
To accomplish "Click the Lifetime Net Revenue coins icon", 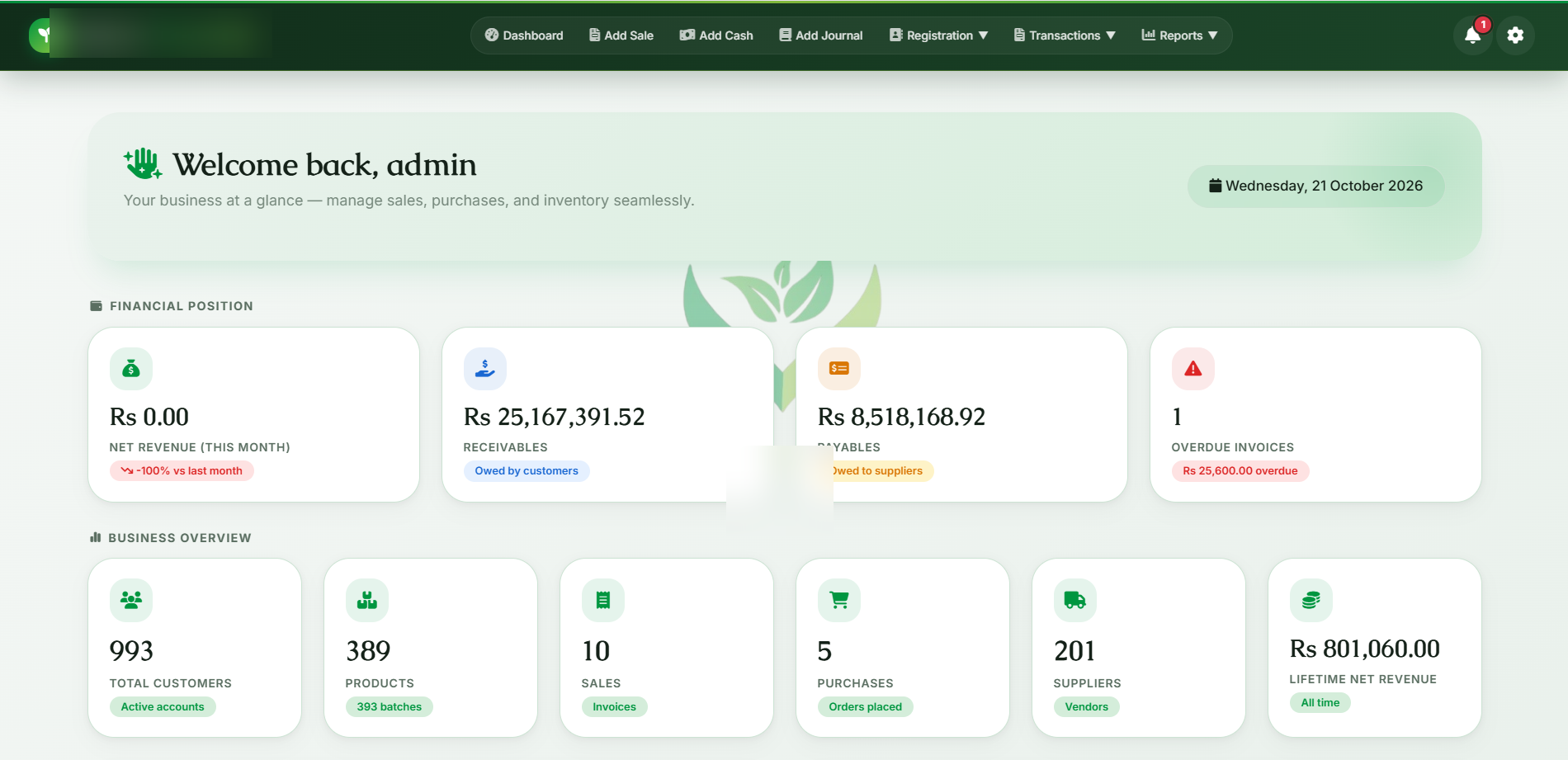I will (x=1311, y=600).
